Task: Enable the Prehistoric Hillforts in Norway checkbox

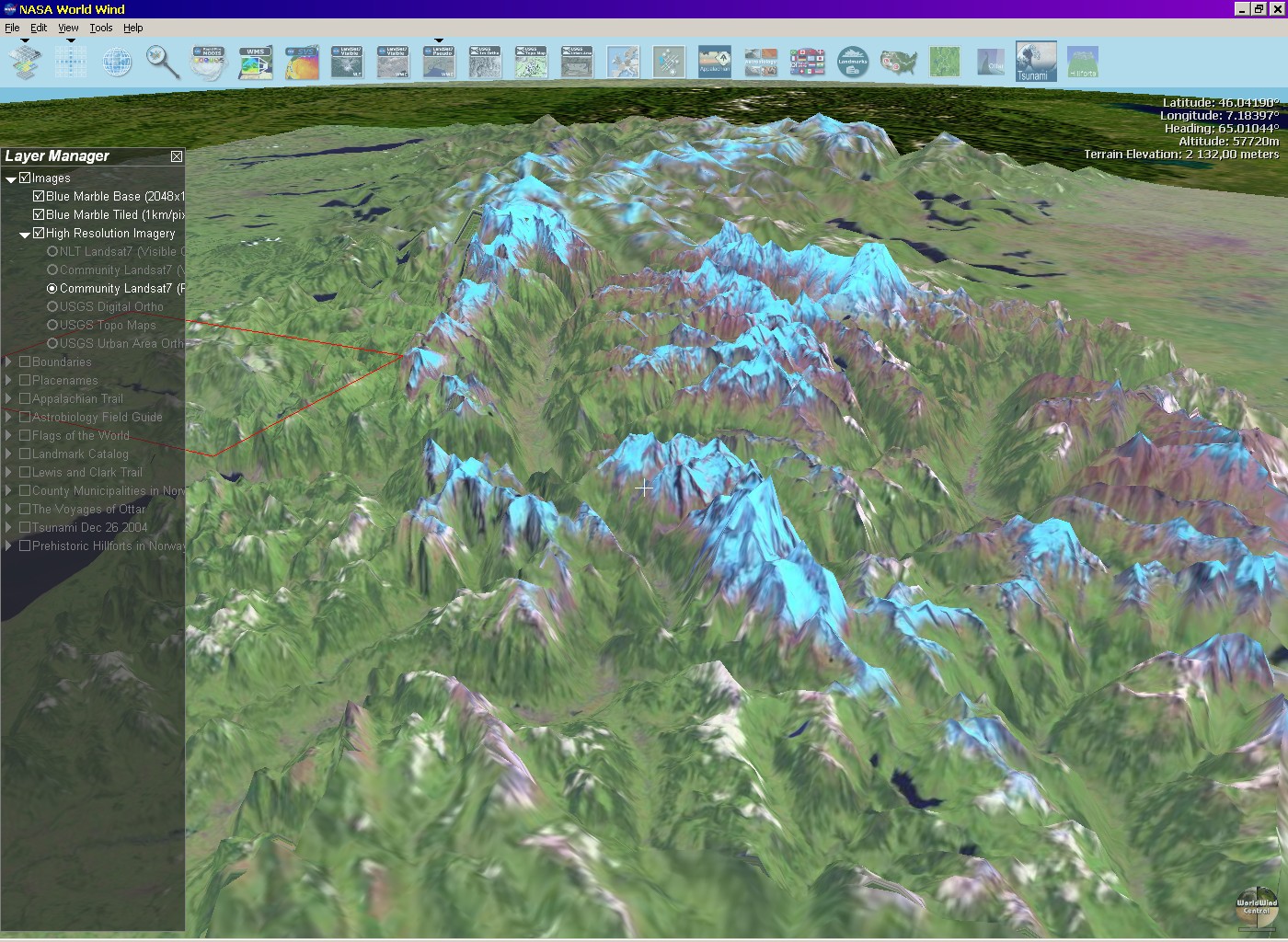Action: pos(25,546)
